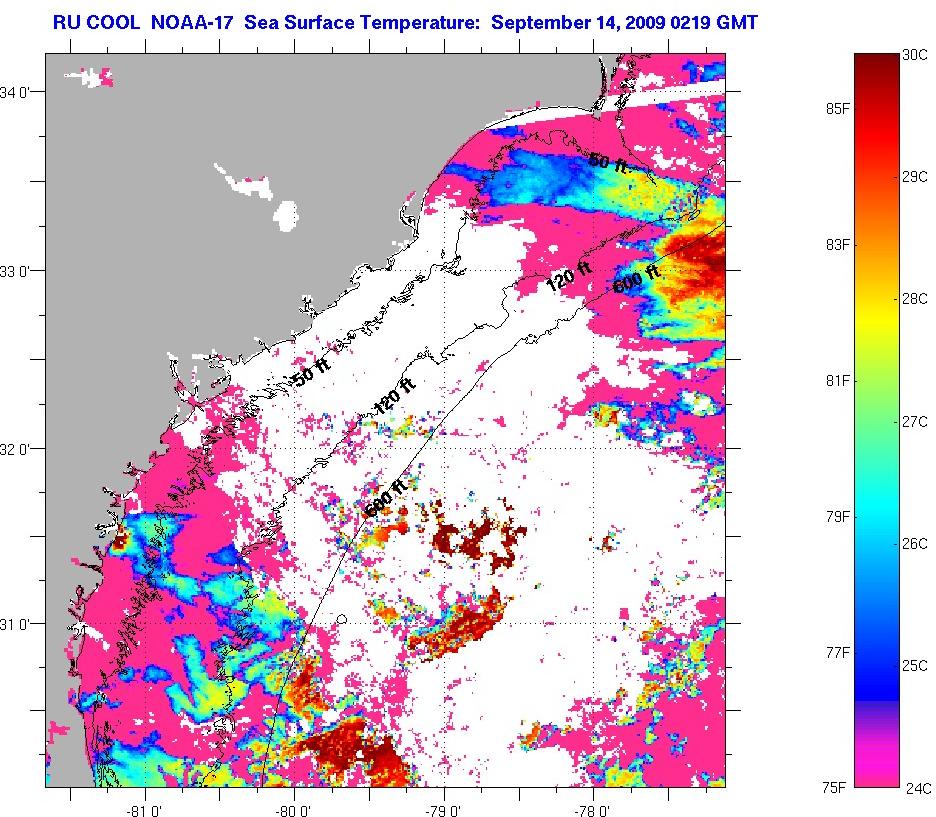Click the magenta bottom of the color bar
Image resolution: width=936 pixels, height=817 pixels.
pyautogui.click(x=876, y=764)
